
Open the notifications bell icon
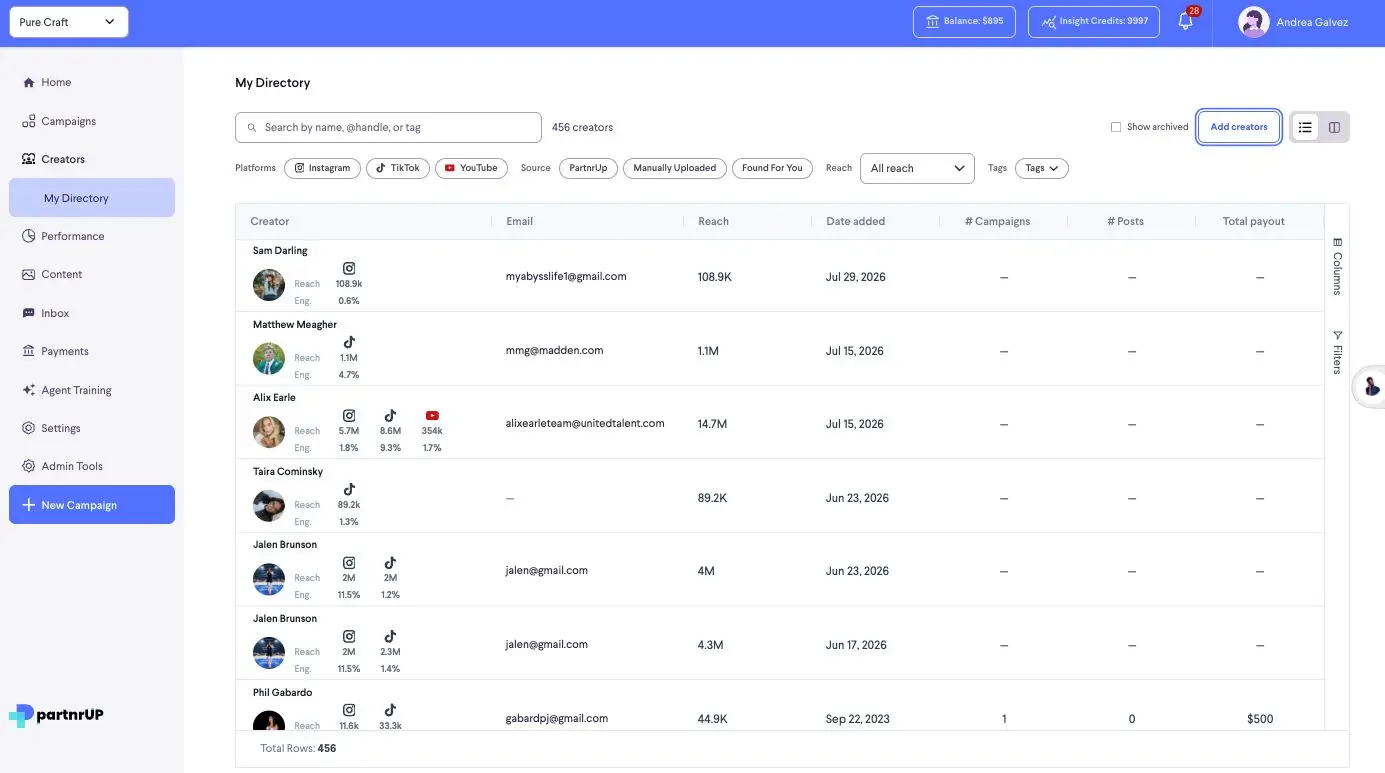point(1185,22)
